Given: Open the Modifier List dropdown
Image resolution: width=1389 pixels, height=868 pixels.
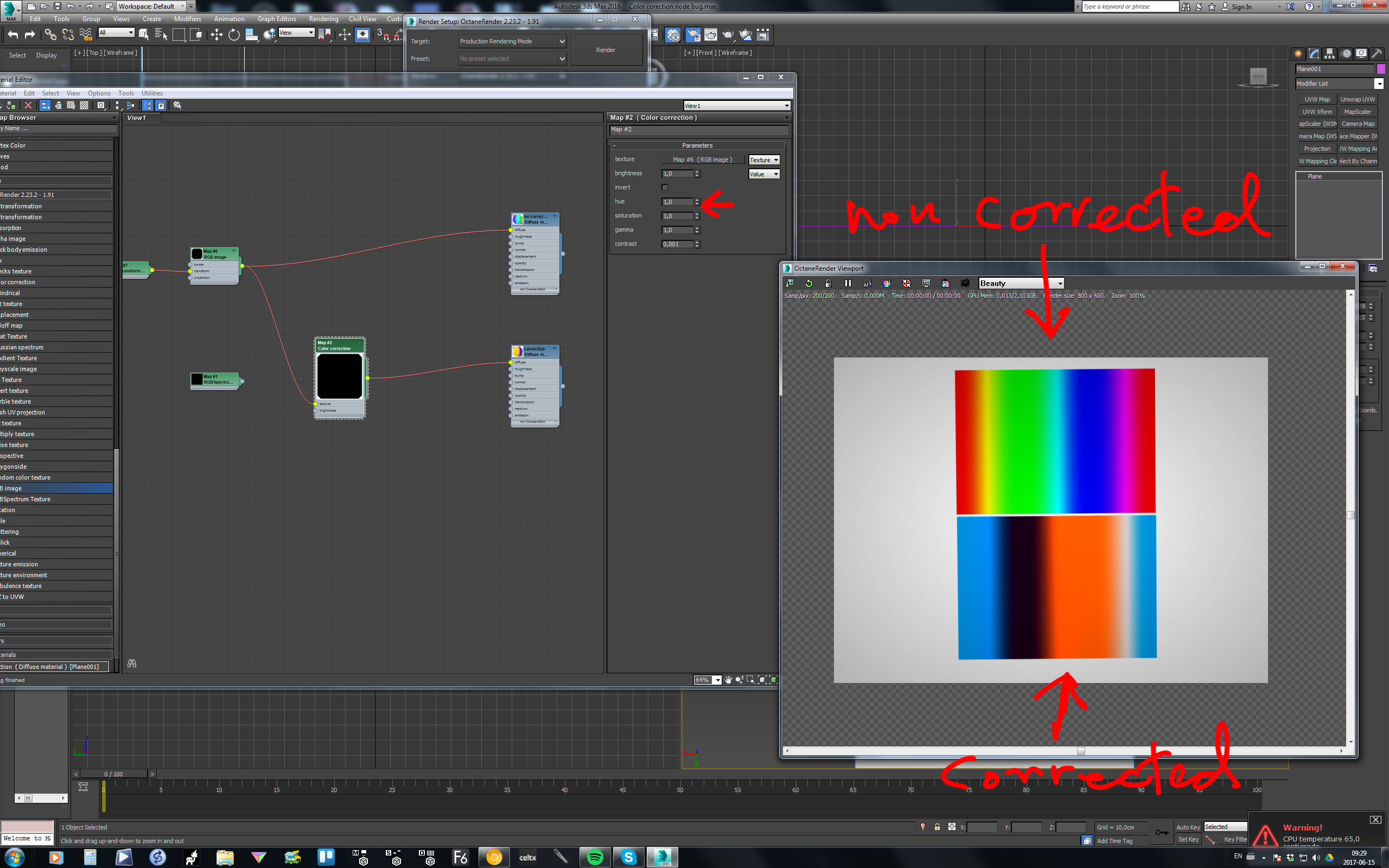Looking at the screenshot, I should tap(1379, 84).
